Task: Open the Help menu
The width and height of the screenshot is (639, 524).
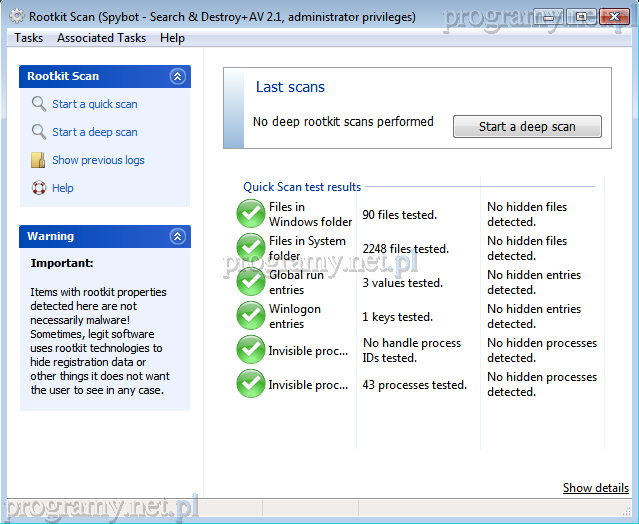Action: click(x=172, y=38)
